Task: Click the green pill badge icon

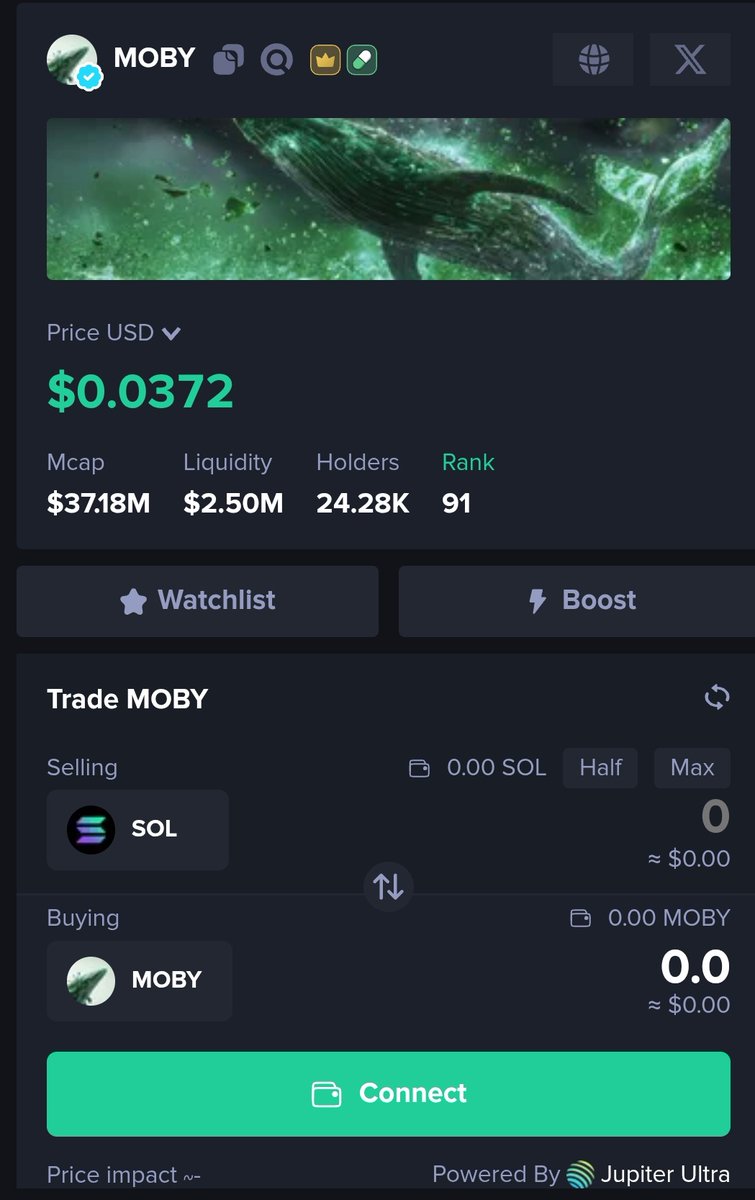Action: pos(361,60)
